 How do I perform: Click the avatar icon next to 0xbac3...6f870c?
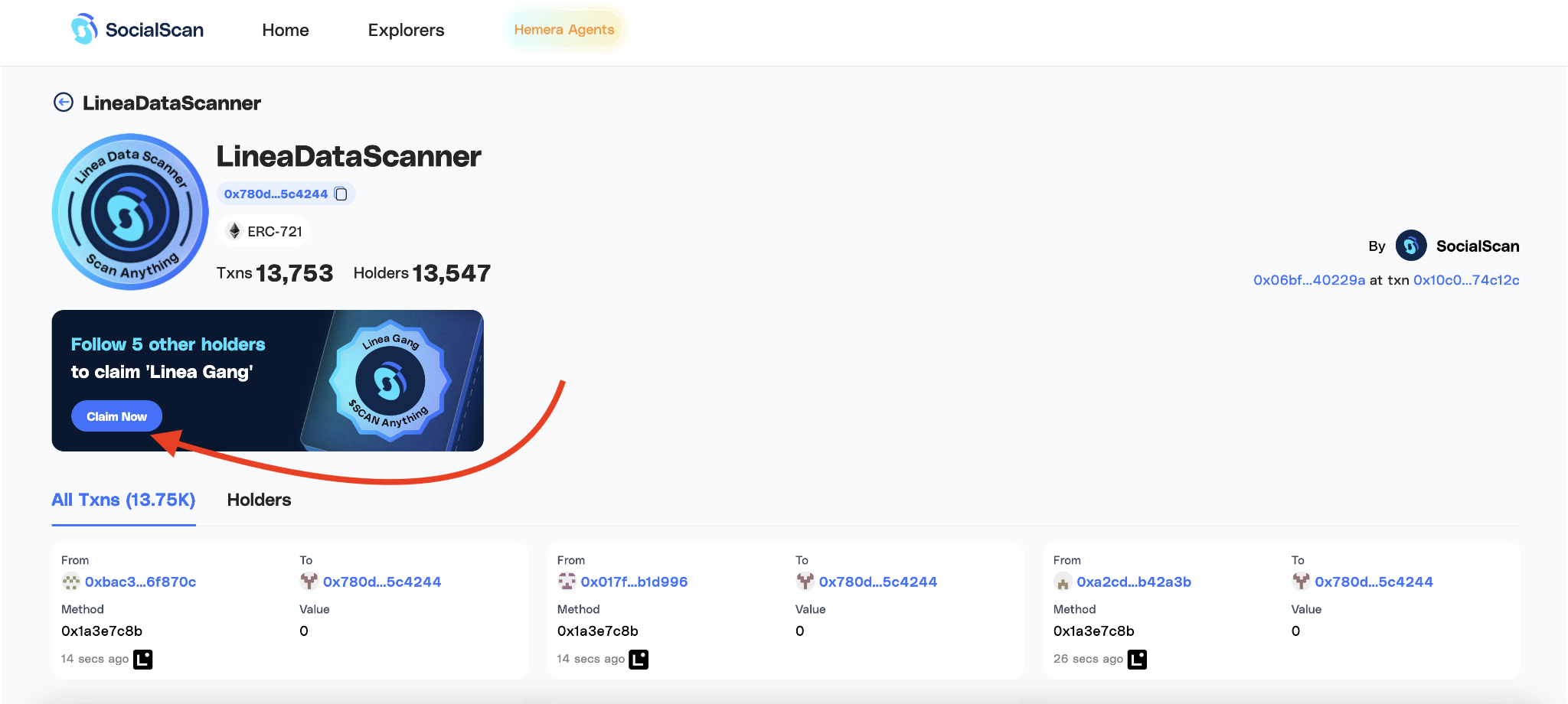71,582
